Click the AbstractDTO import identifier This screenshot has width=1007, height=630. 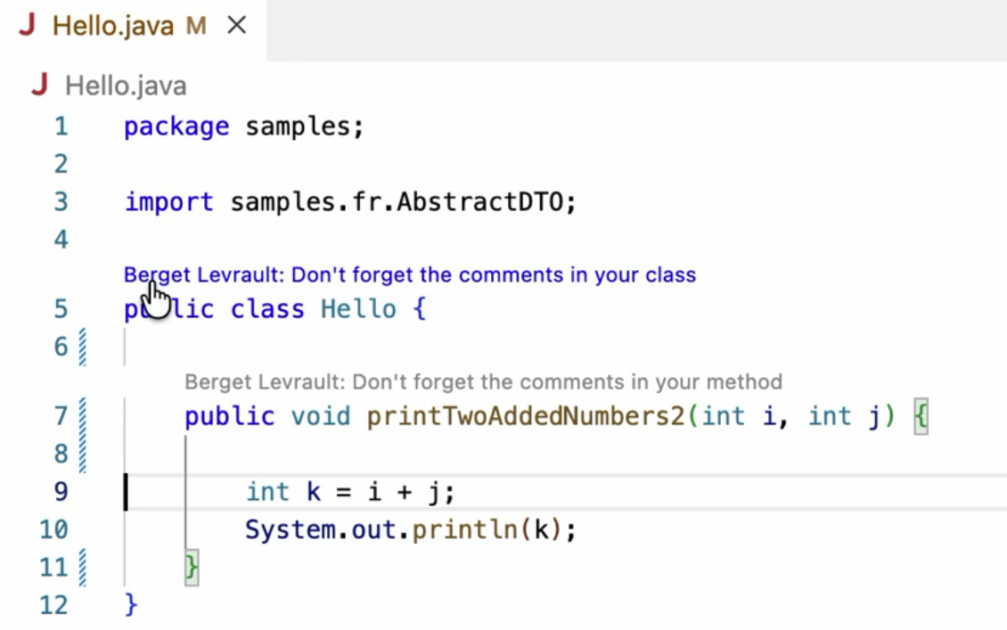tap(486, 202)
